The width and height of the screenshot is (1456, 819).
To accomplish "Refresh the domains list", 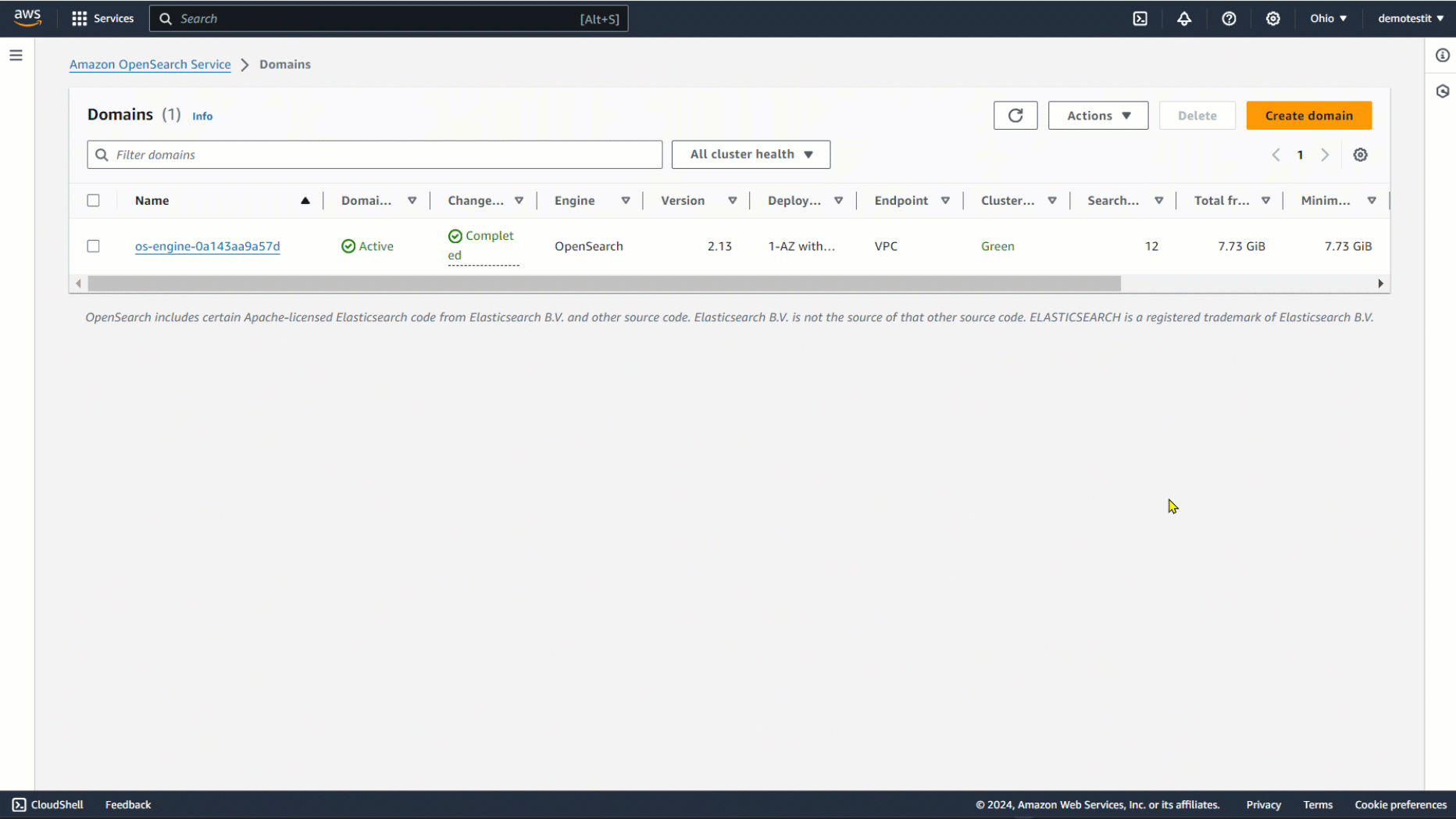I will pos(1015,116).
